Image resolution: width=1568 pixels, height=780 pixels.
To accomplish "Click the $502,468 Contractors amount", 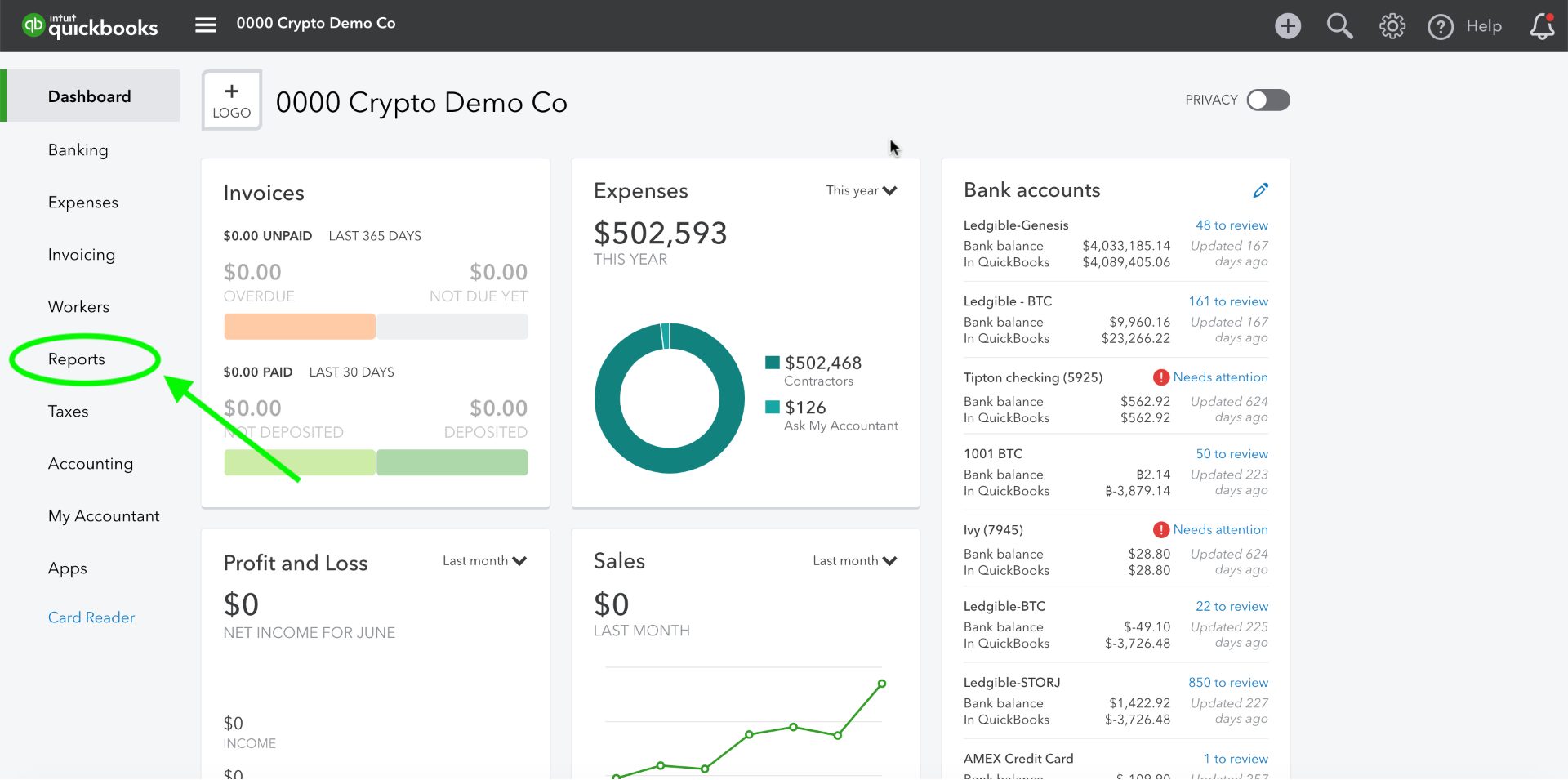I will pos(823,363).
